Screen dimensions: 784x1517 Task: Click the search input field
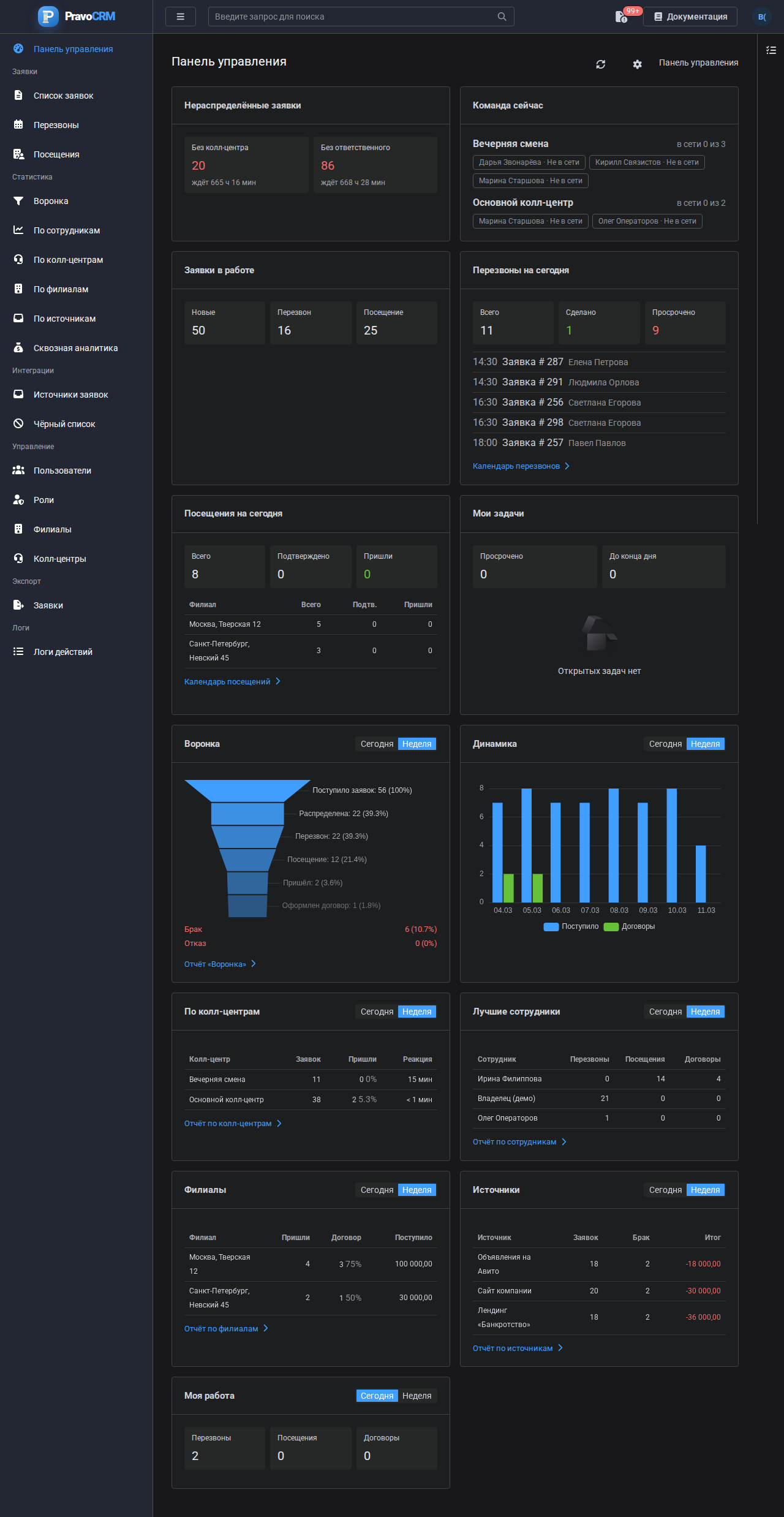361,17
